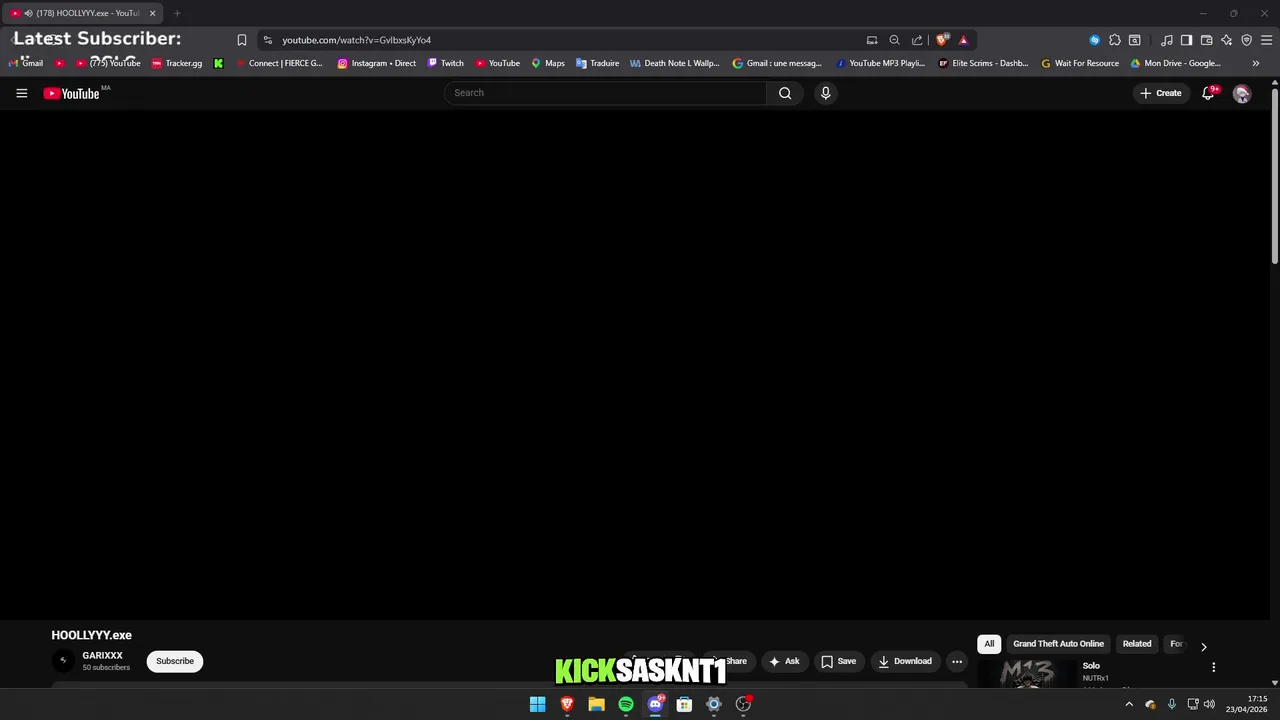1280x720 pixels.
Task: Go to YouTube home via logo
Action: point(71,93)
